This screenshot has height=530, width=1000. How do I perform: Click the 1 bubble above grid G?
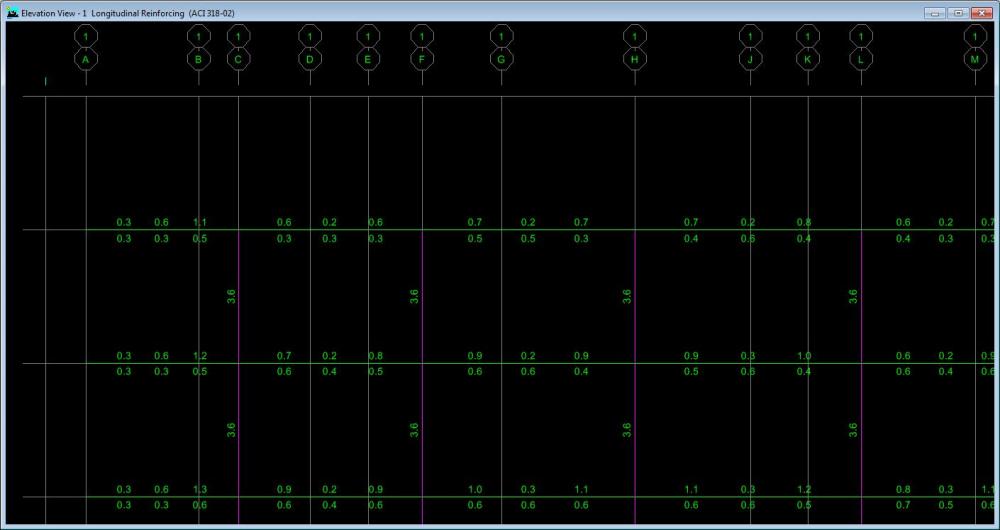(501, 36)
